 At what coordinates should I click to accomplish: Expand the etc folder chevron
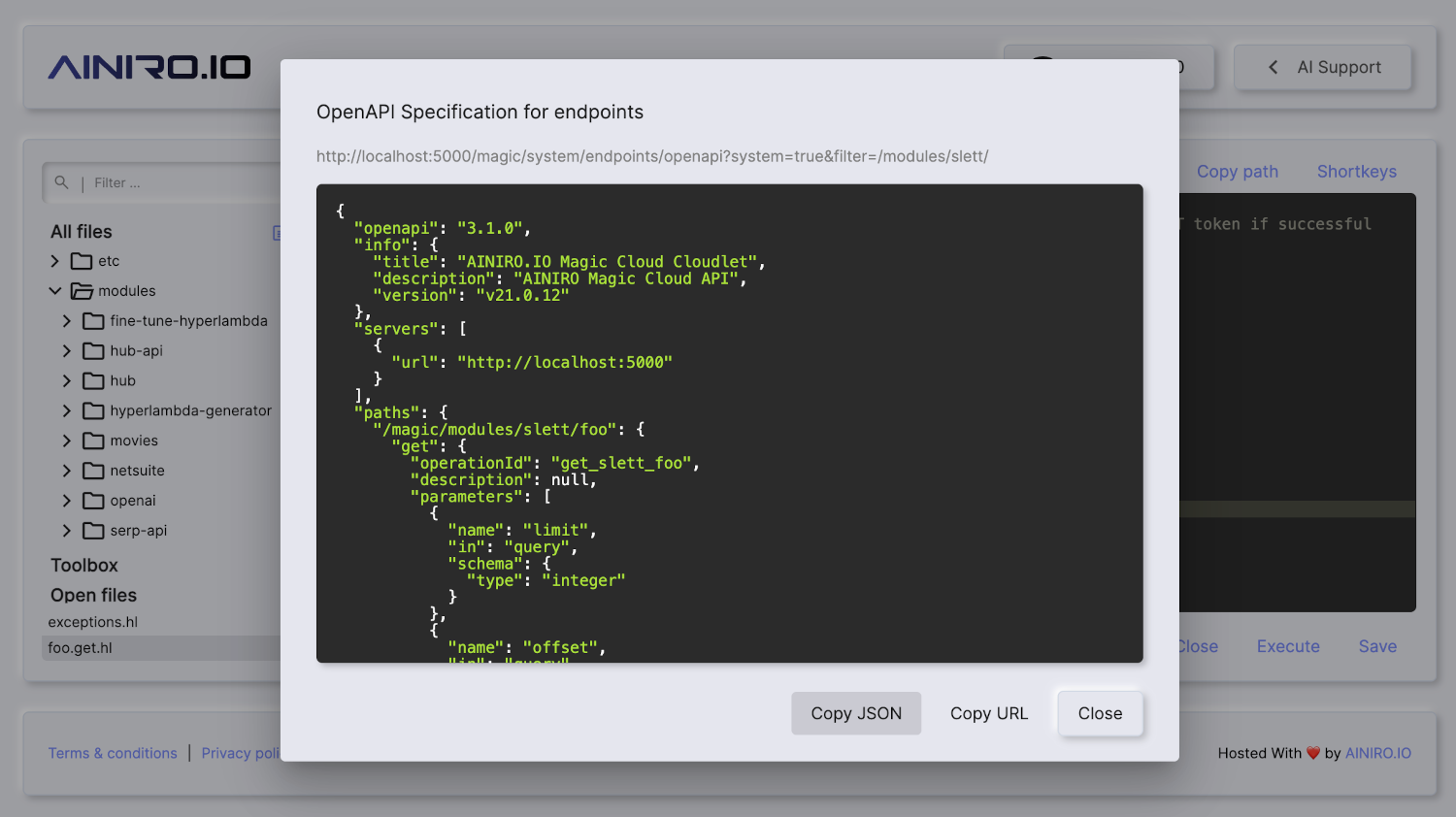click(x=55, y=261)
